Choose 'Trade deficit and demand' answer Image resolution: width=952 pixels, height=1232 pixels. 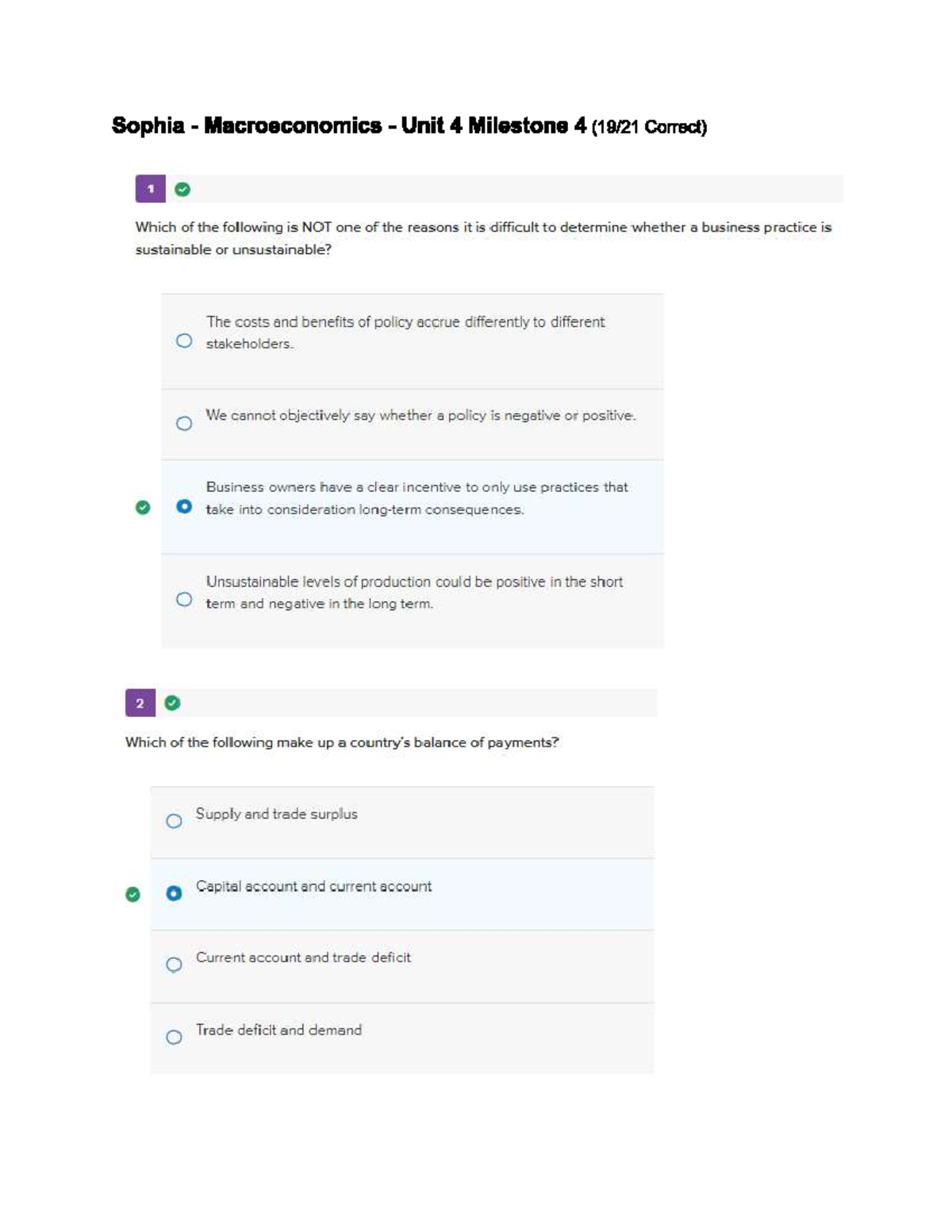[x=175, y=1037]
